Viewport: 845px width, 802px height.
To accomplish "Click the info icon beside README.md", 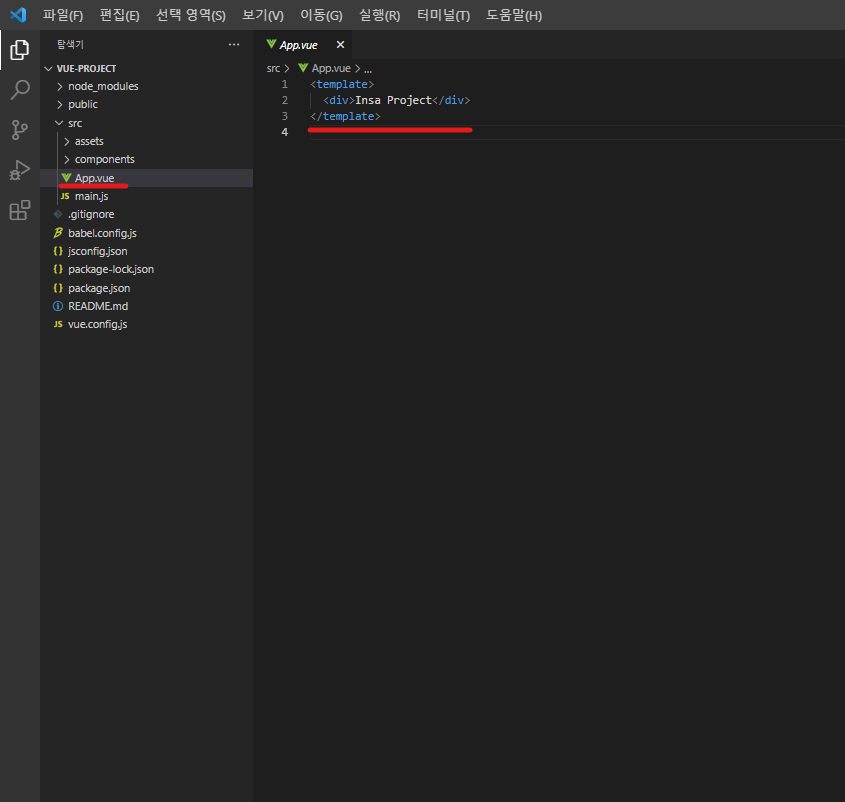I will click(58, 306).
